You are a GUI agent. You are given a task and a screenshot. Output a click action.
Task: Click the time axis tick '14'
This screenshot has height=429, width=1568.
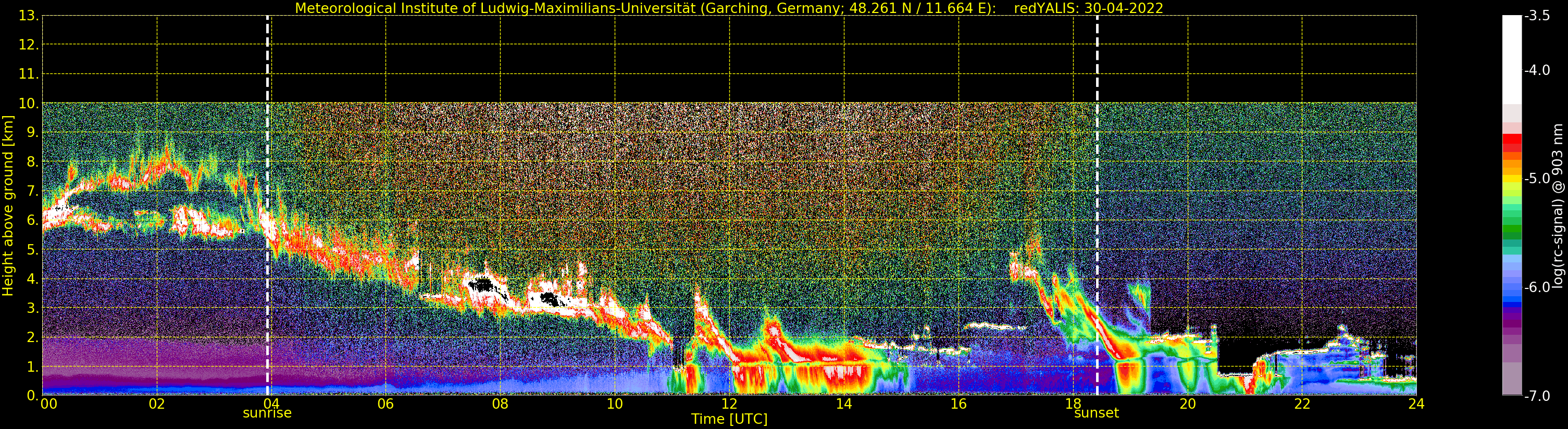(844, 404)
